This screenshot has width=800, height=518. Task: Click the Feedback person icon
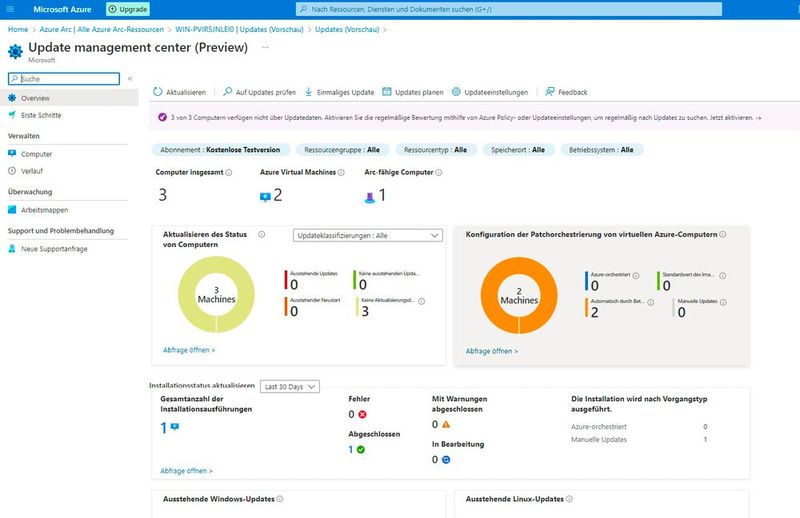pyautogui.click(x=549, y=92)
